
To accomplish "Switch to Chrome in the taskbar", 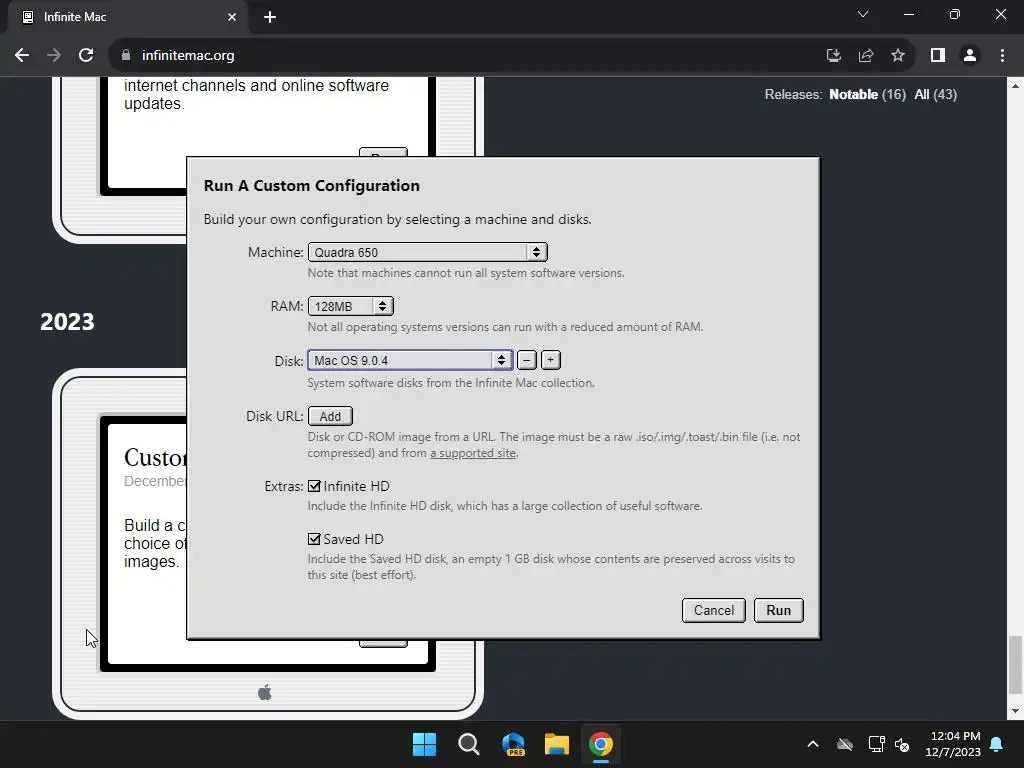I will [x=601, y=744].
